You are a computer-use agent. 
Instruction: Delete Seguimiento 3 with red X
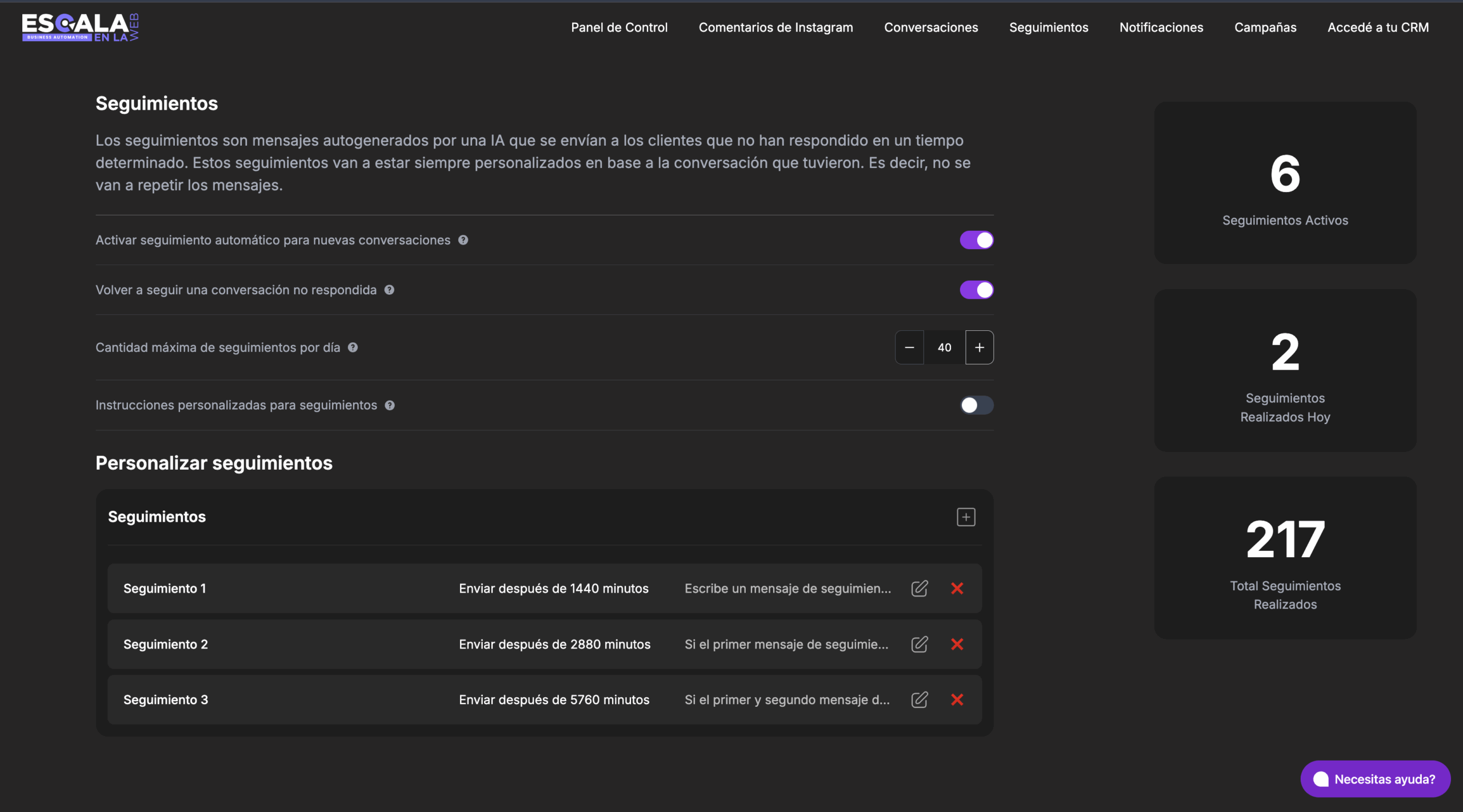(957, 699)
